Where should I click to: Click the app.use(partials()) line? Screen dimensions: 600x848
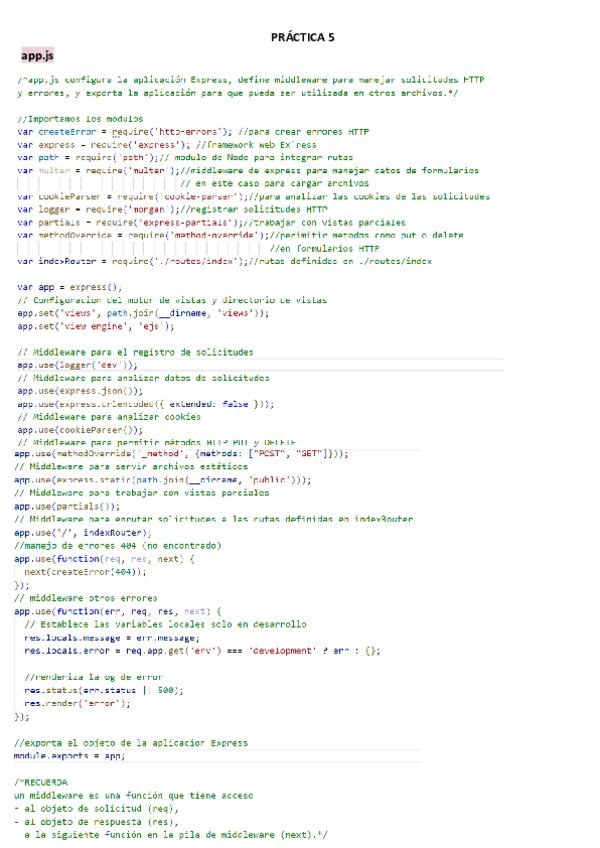click(x=62, y=506)
